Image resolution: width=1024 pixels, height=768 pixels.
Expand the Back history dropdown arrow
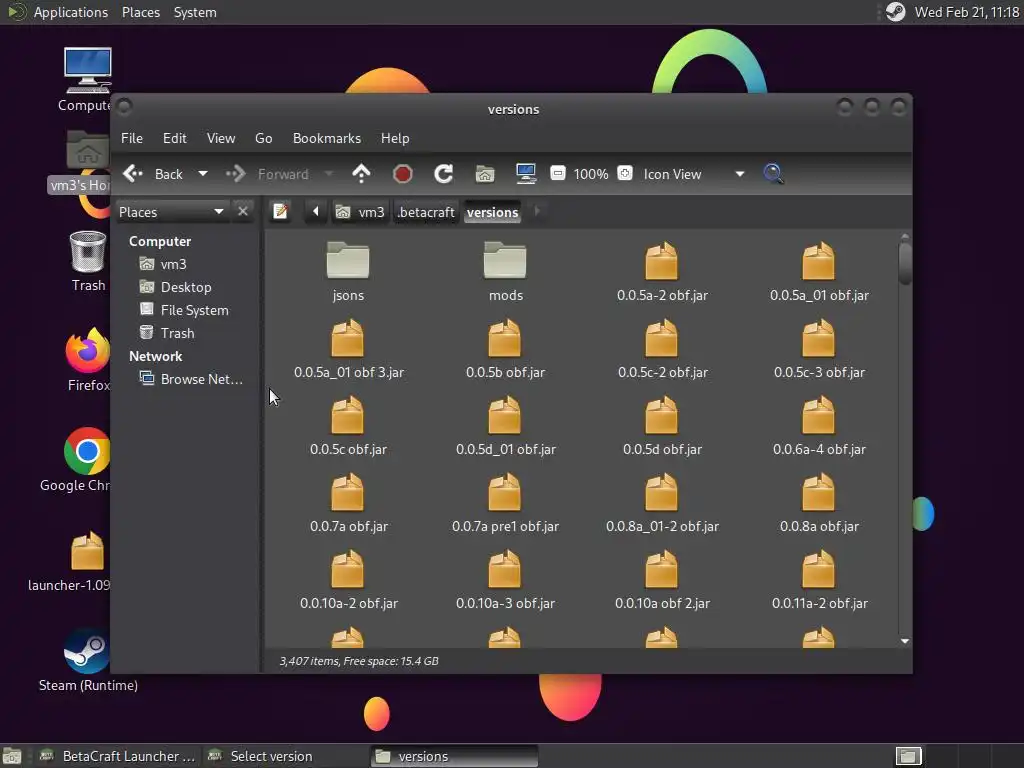click(203, 174)
